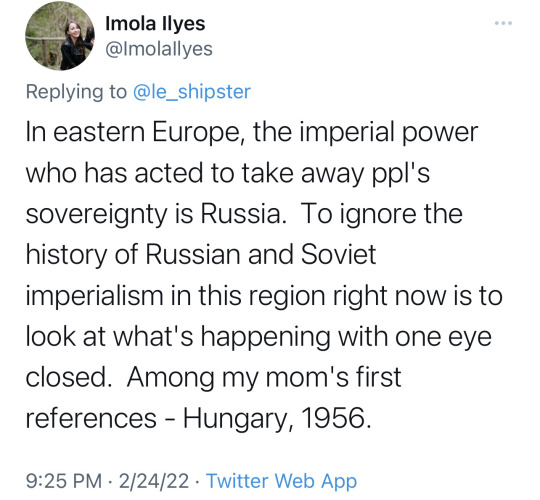Screen dimensions: 540x500
Task: Click the word 'Russia.' in the tweet
Action: point(243,213)
